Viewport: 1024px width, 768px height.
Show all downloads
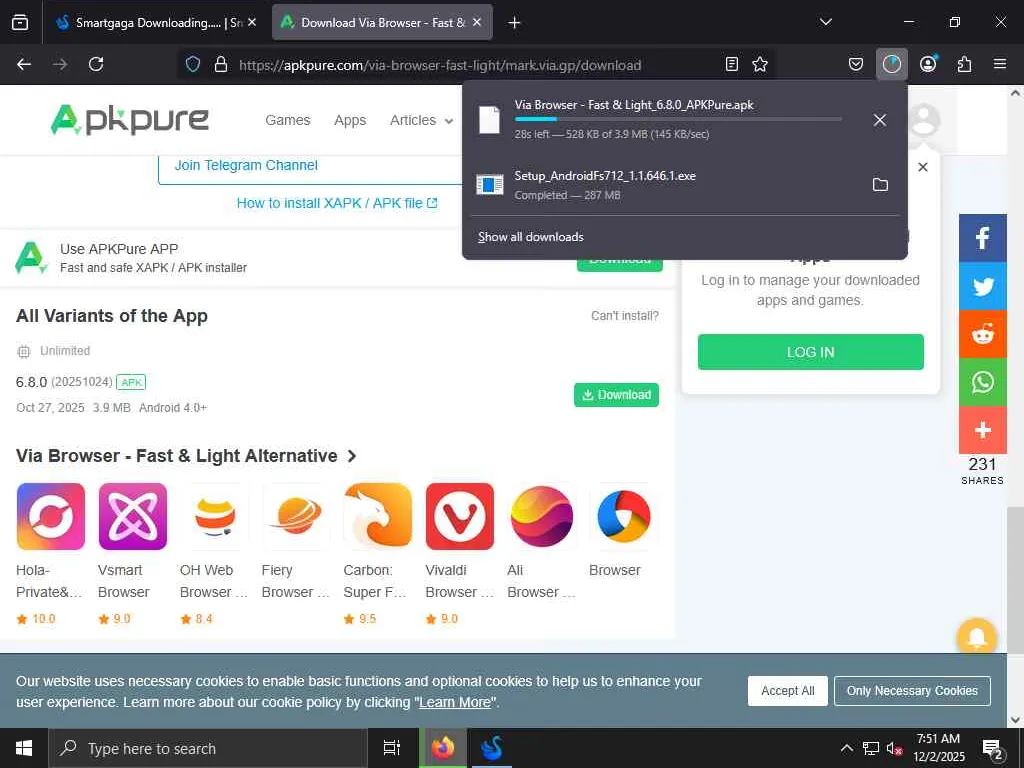[531, 237]
